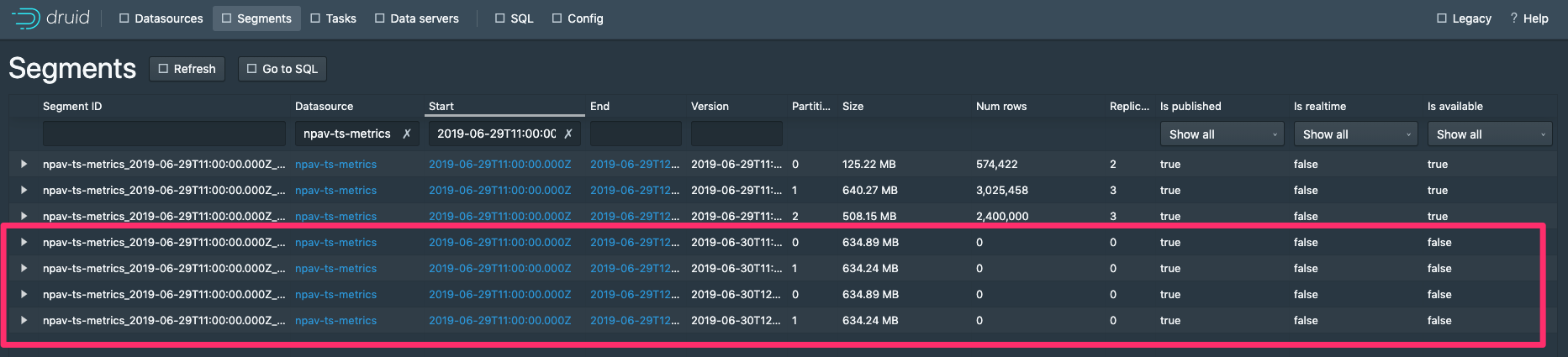
Task: Click npav-ts-metrics link in the 125.22 MB row
Action: [335, 164]
